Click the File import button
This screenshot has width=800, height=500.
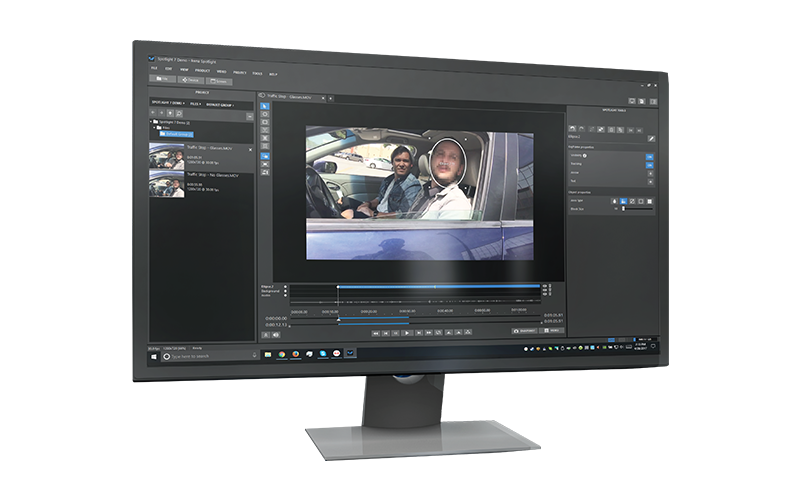(x=162, y=79)
